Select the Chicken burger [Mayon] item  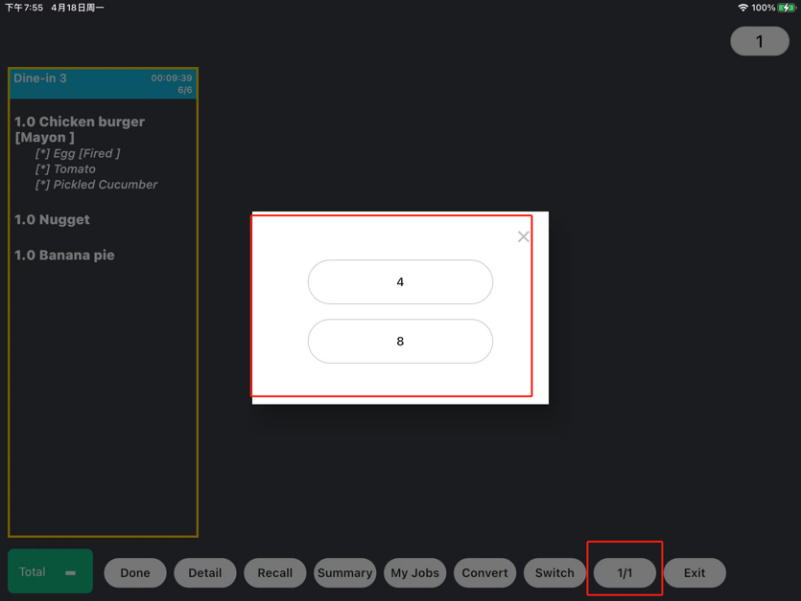click(80, 129)
